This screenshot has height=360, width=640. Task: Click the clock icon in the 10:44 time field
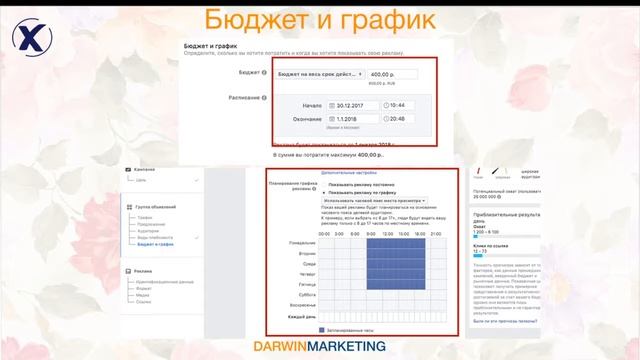click(386, 105)
